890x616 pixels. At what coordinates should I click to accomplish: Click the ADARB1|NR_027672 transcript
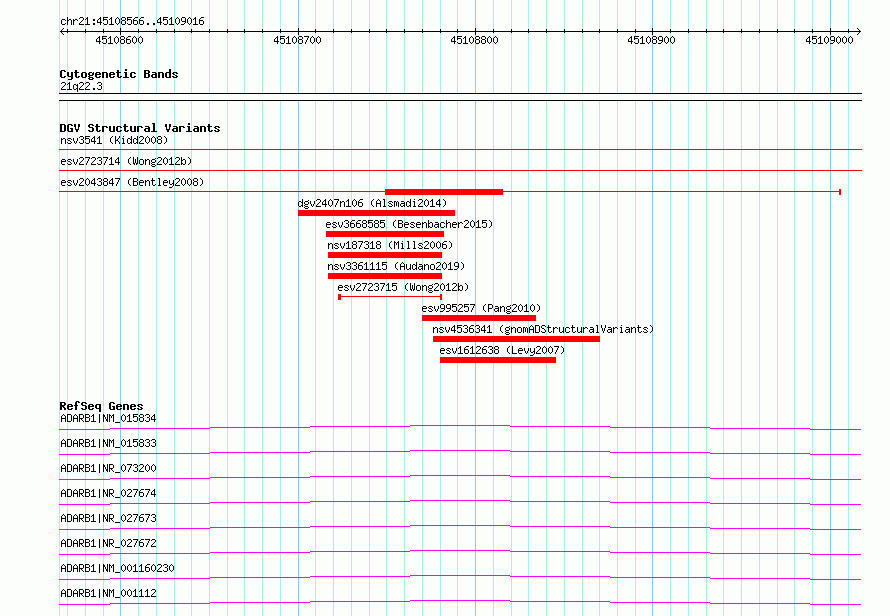tap(108, 543)
